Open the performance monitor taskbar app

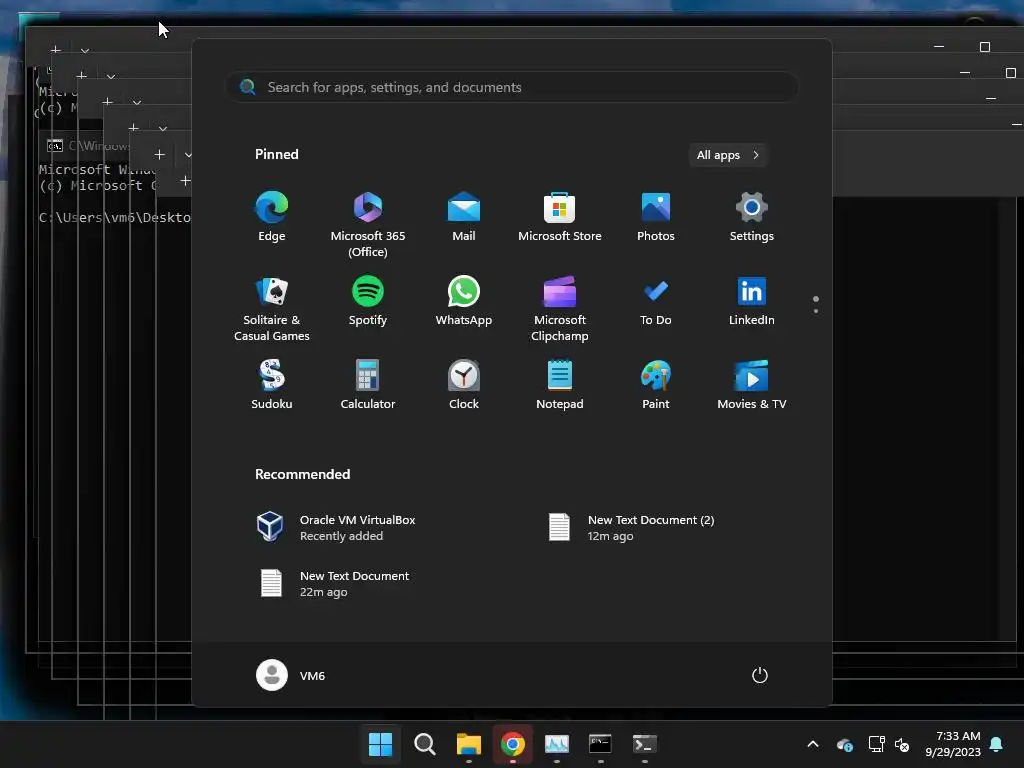click(x=556, y=744)
